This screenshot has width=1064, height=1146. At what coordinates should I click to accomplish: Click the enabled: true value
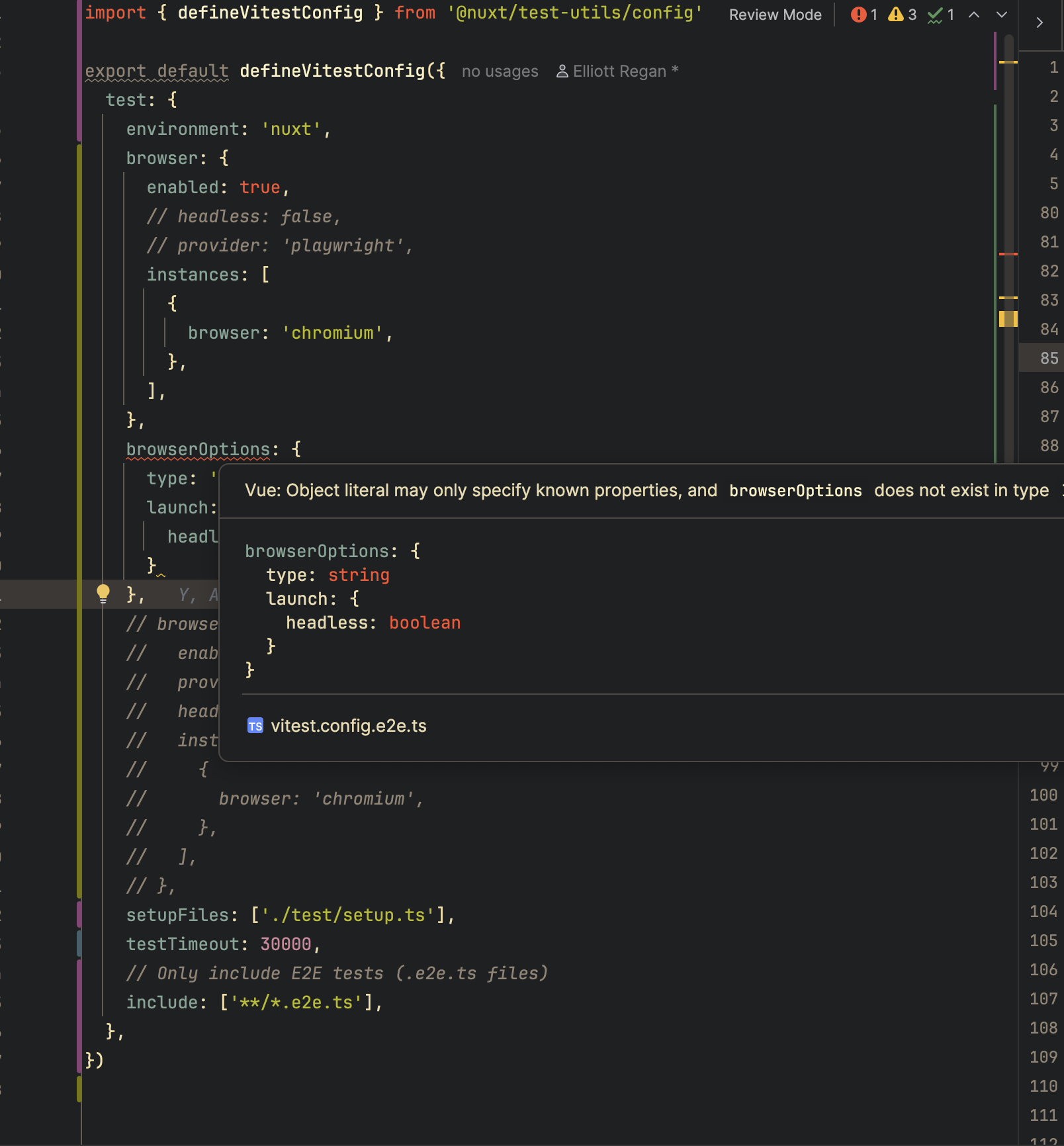point(259,187)
